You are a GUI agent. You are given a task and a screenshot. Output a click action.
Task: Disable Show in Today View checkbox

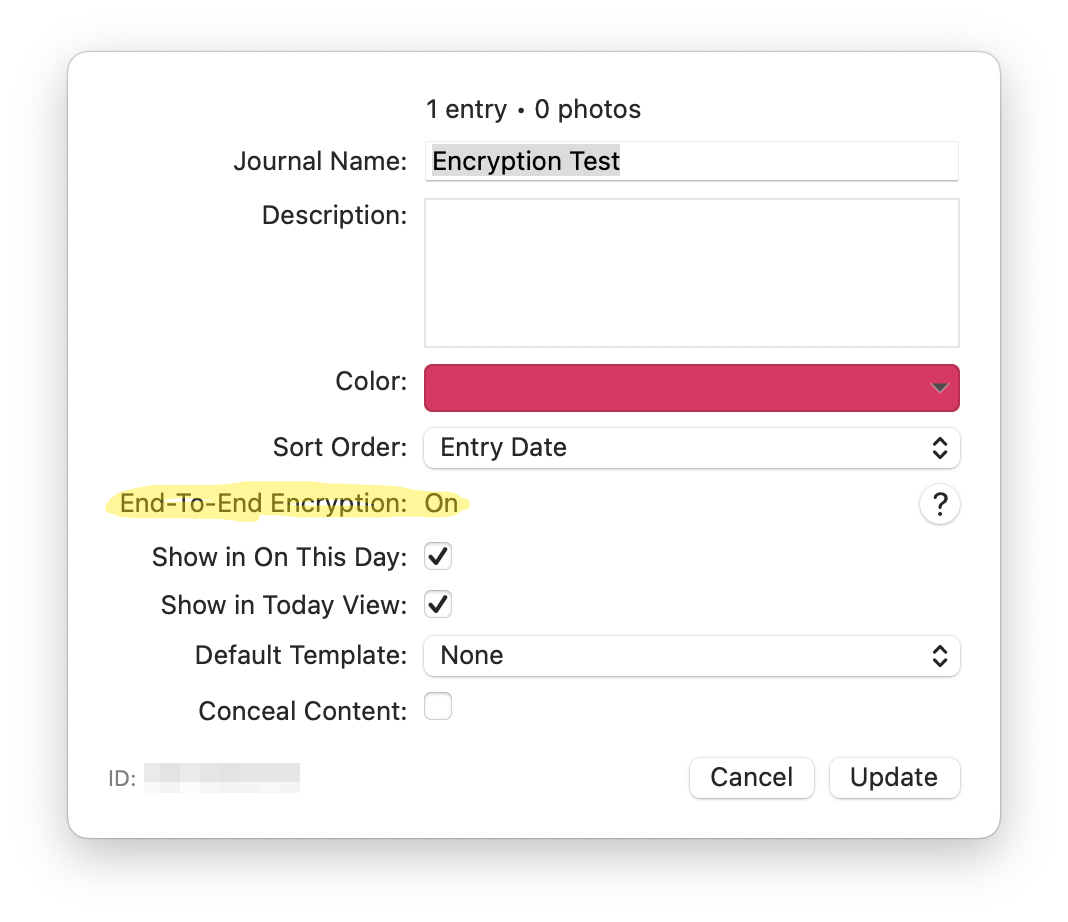pyautogui.click(x=438, y=604)
